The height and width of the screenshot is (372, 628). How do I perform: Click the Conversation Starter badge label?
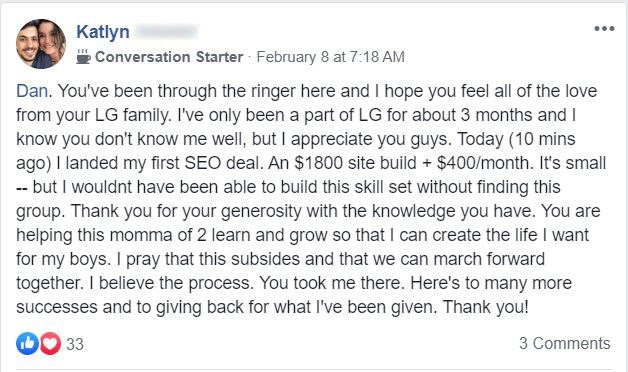[x=169, y=57]
